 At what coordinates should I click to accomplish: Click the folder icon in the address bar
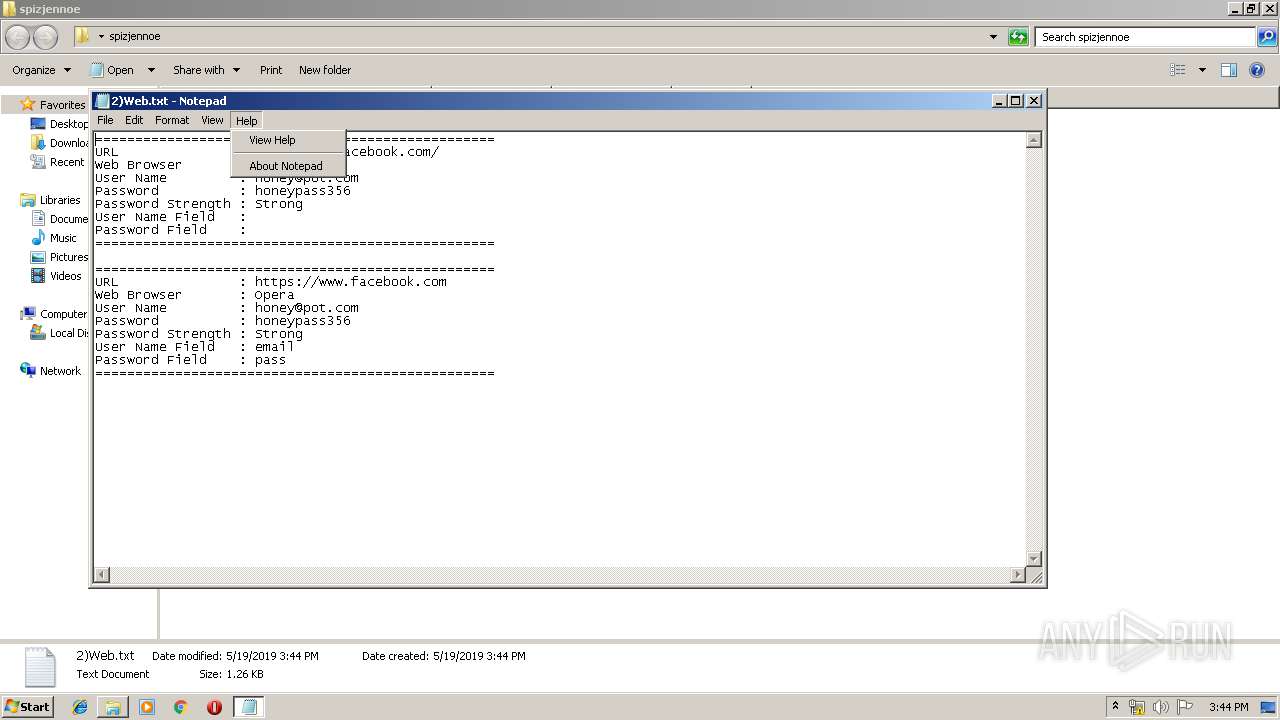83,37
